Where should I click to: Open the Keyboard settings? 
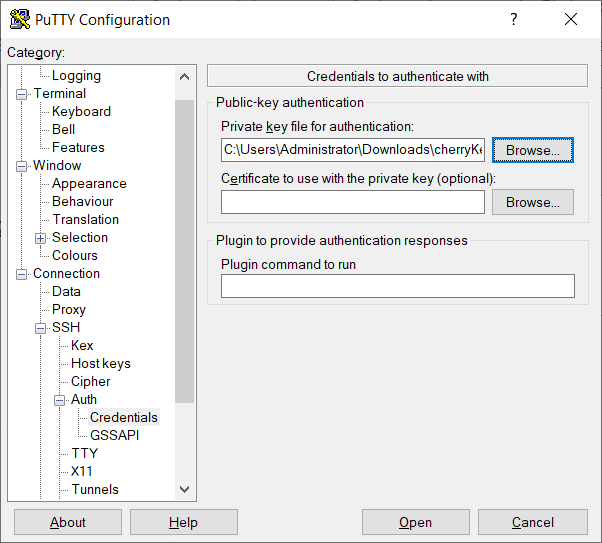[x=81, y=111]
